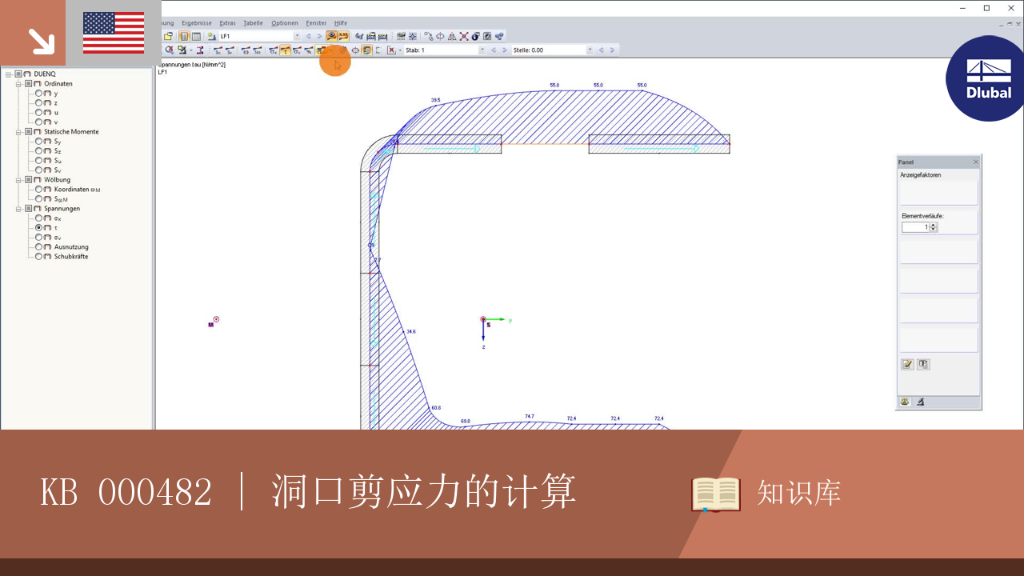Close the Panel window

pyautogui.click(x=976, y=162)
